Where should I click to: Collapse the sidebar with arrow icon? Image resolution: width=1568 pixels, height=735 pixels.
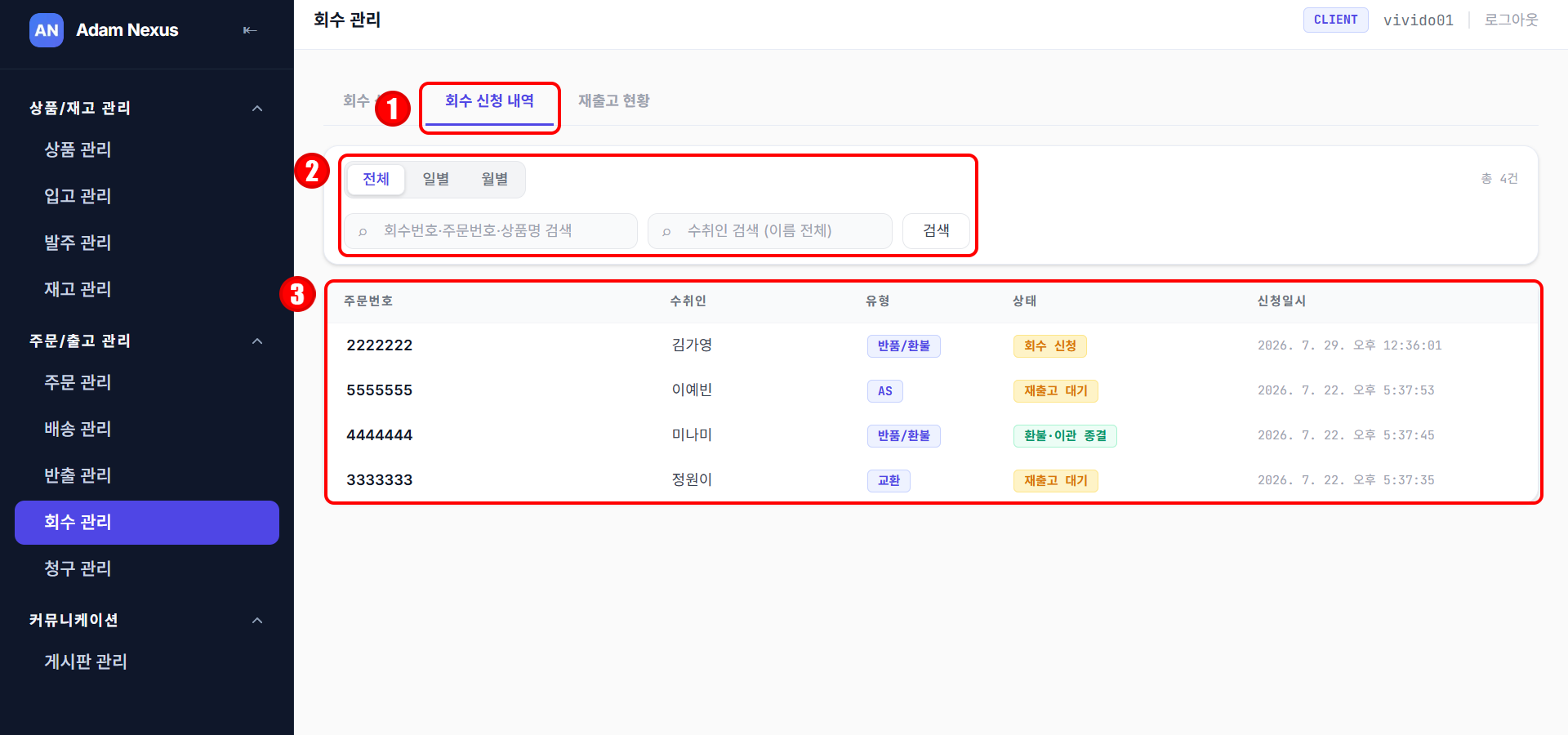[x=250, y=30]
